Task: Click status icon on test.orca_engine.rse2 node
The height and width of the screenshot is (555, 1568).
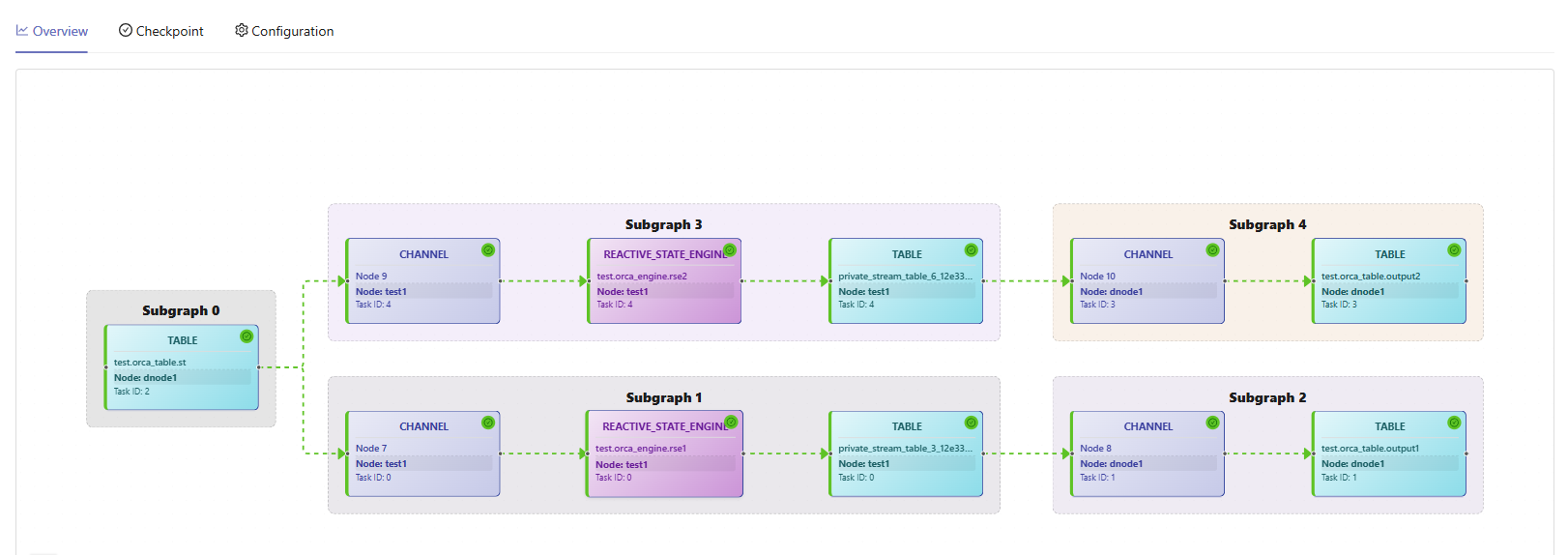Action: (x=730, y=250)
